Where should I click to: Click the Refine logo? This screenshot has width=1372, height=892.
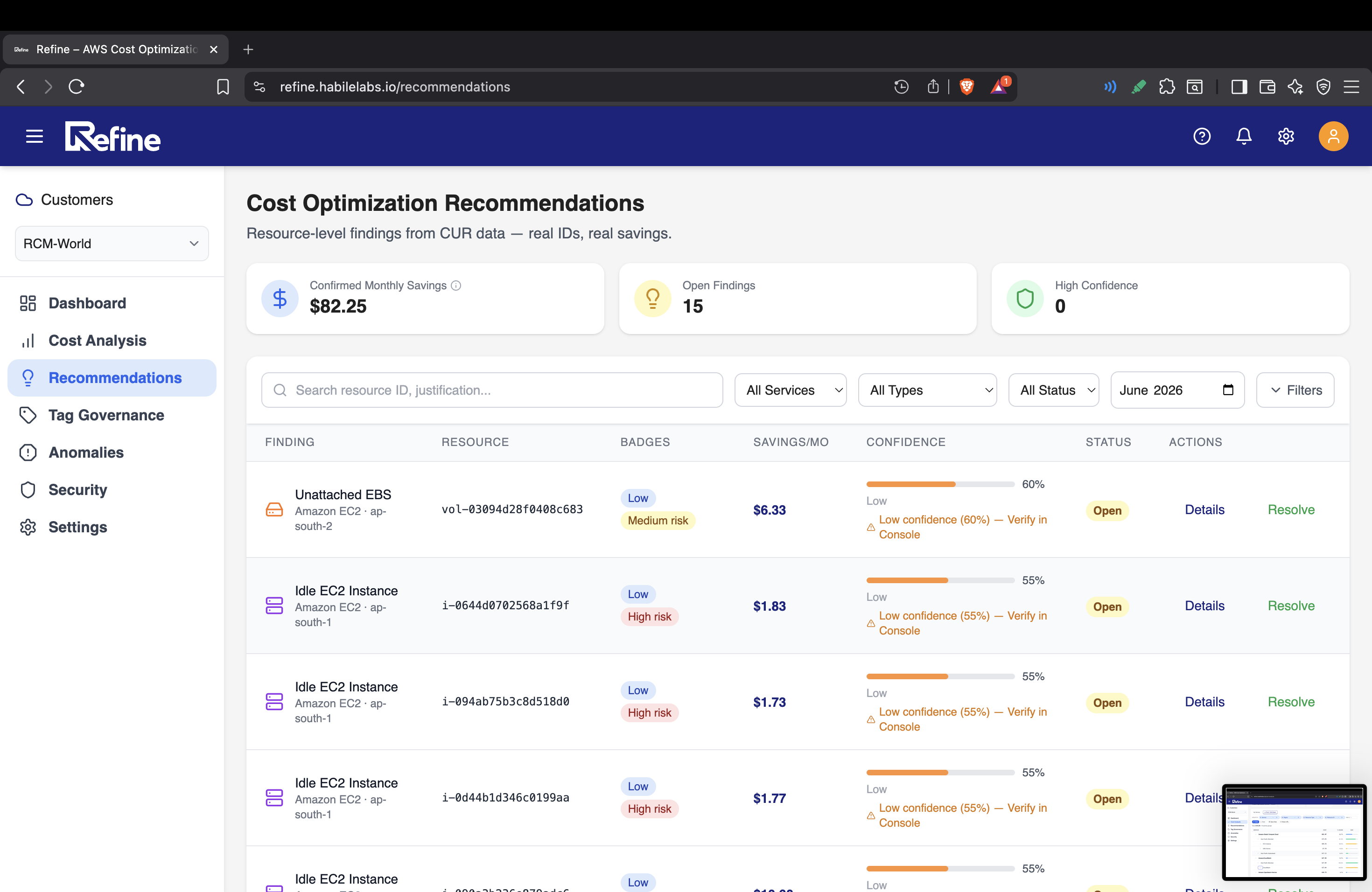tap(112, 137)
